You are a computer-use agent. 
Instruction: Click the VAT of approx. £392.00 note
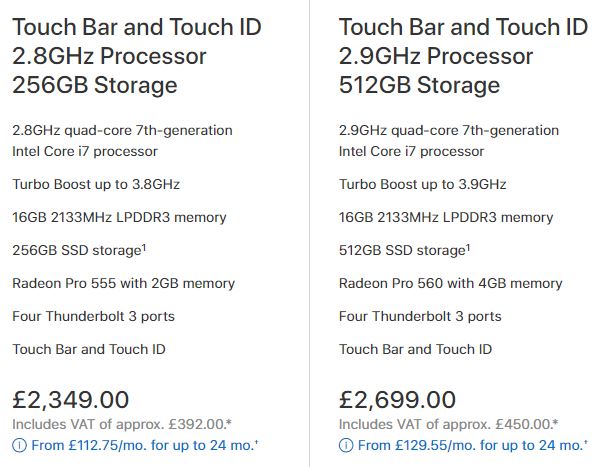[x=122, y=424]
